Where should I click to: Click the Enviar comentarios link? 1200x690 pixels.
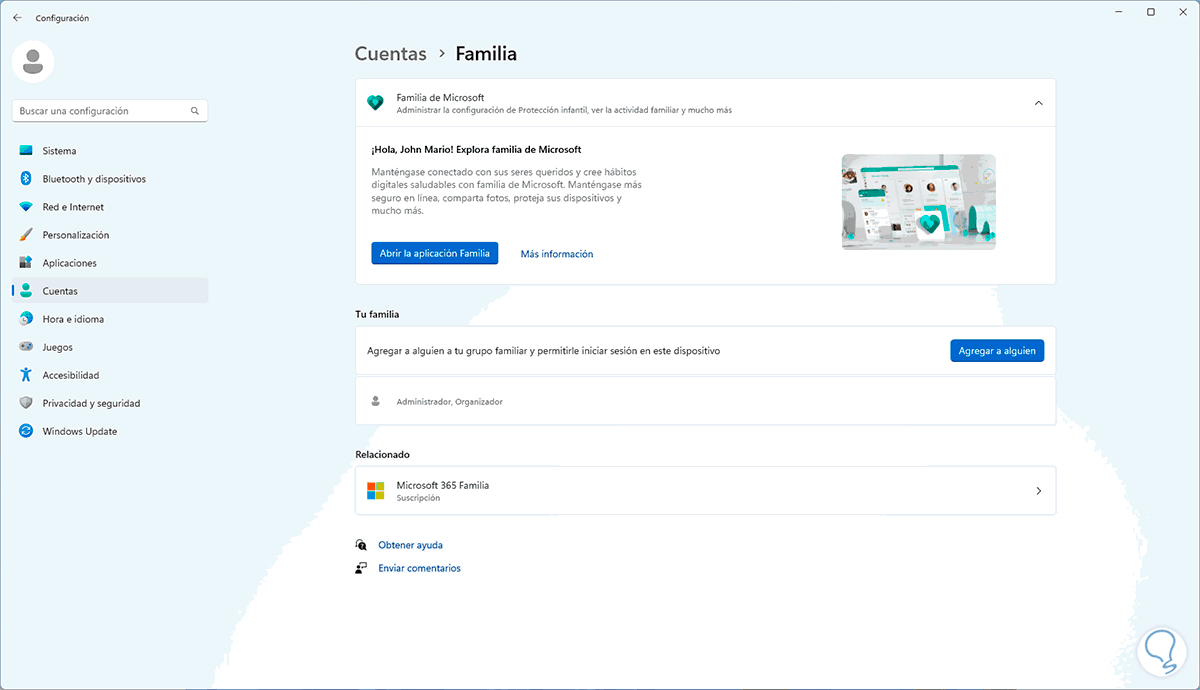tap(419, 568)
